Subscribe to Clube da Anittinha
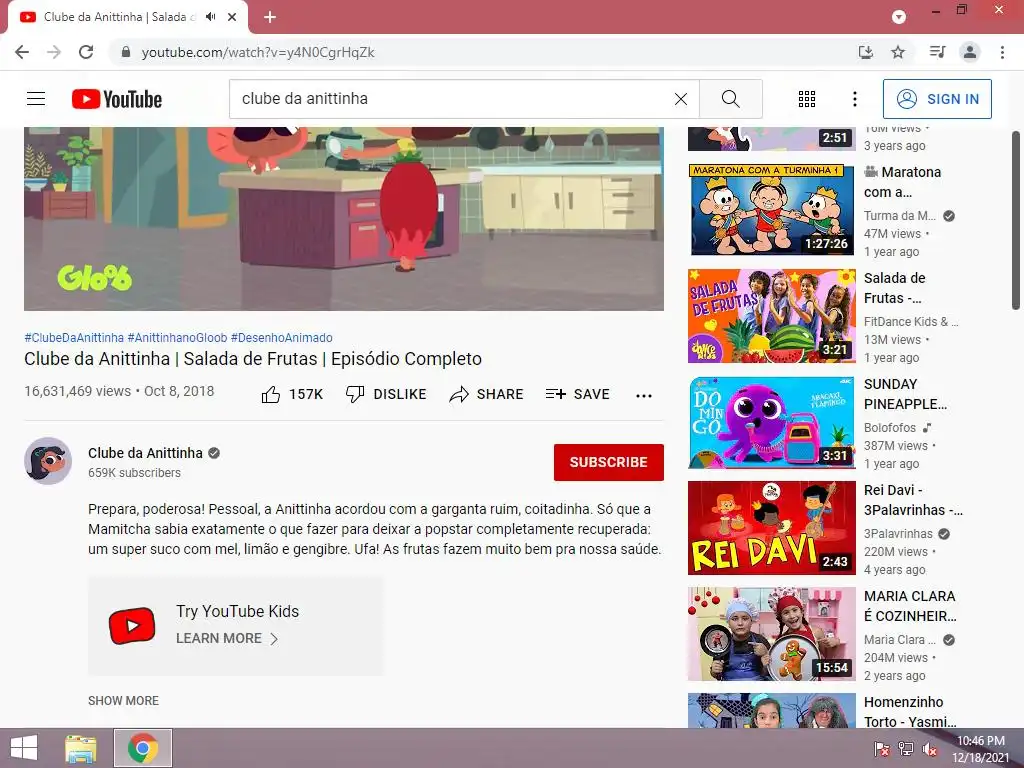The image size is (1024, 768). tap(609, 462)
